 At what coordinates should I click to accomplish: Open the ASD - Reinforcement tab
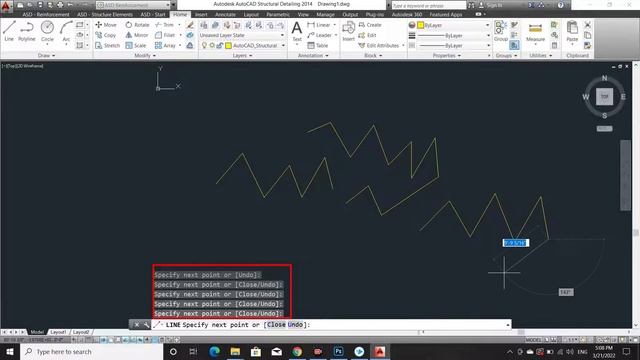point(46,14)
